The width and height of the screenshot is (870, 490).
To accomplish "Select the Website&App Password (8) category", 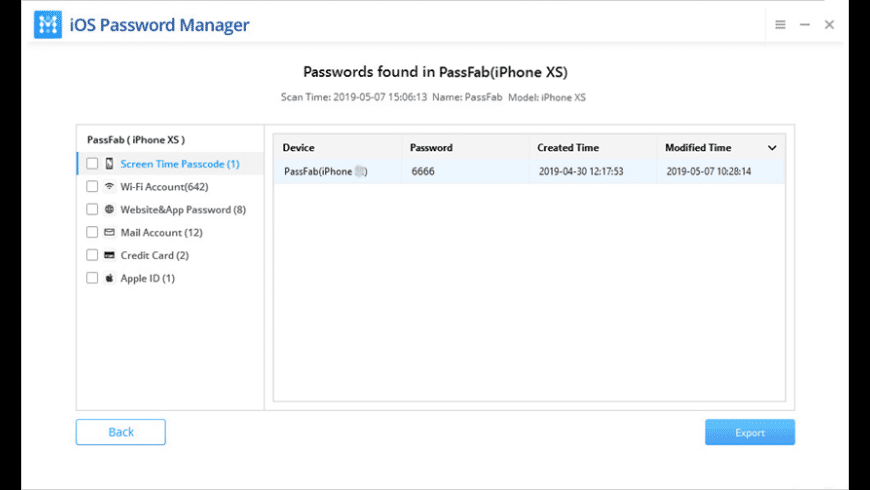I will [182, 210].
